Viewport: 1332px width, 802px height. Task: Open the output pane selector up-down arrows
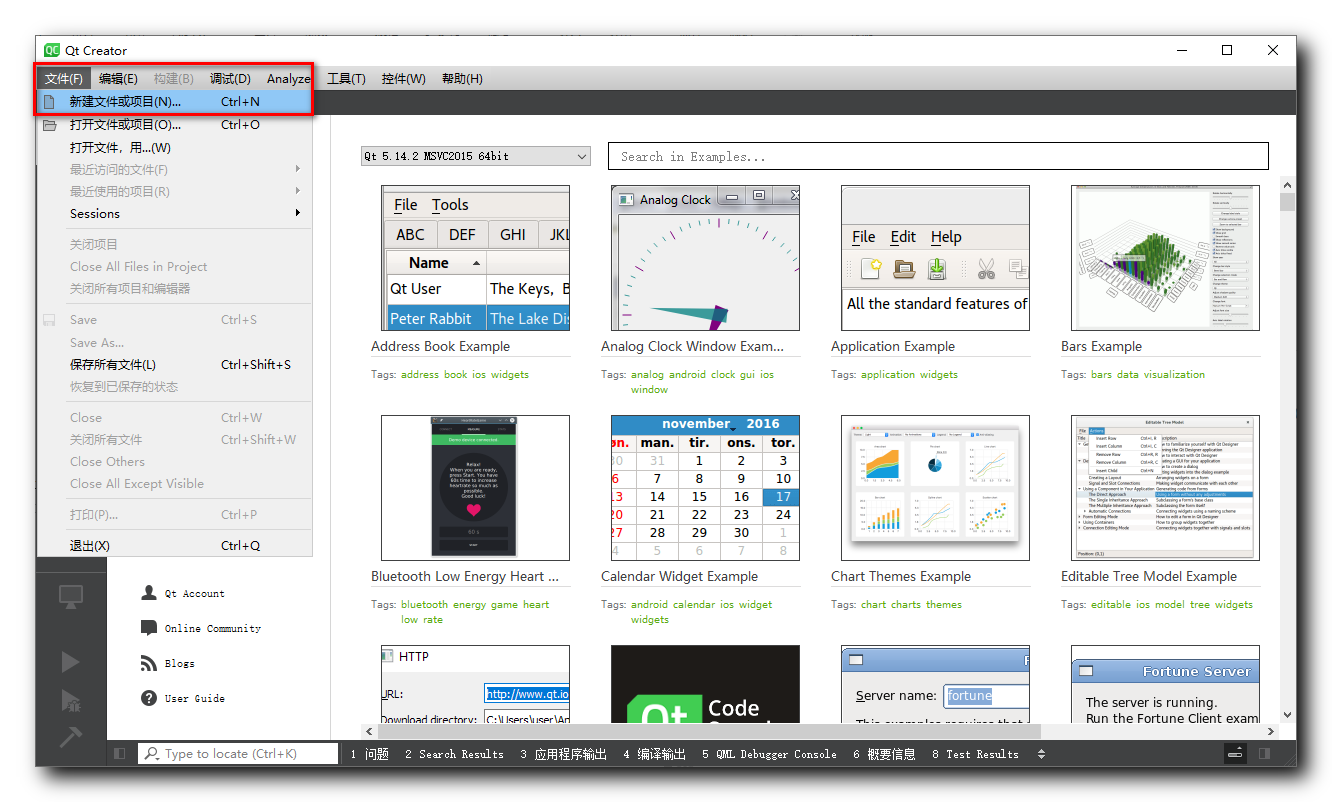pos(1041,754)
